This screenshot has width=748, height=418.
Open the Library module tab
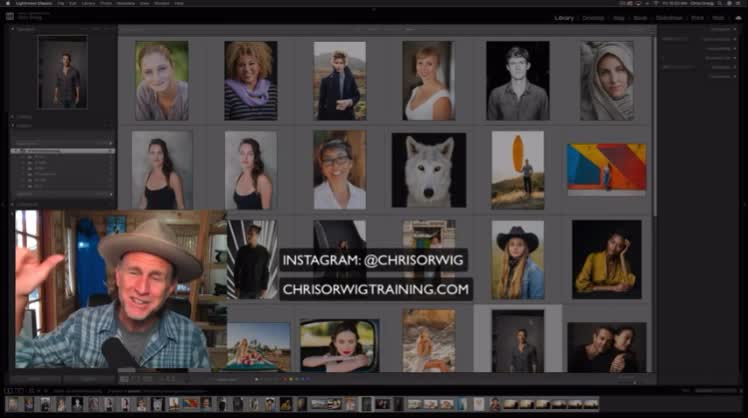click(564, 18)
